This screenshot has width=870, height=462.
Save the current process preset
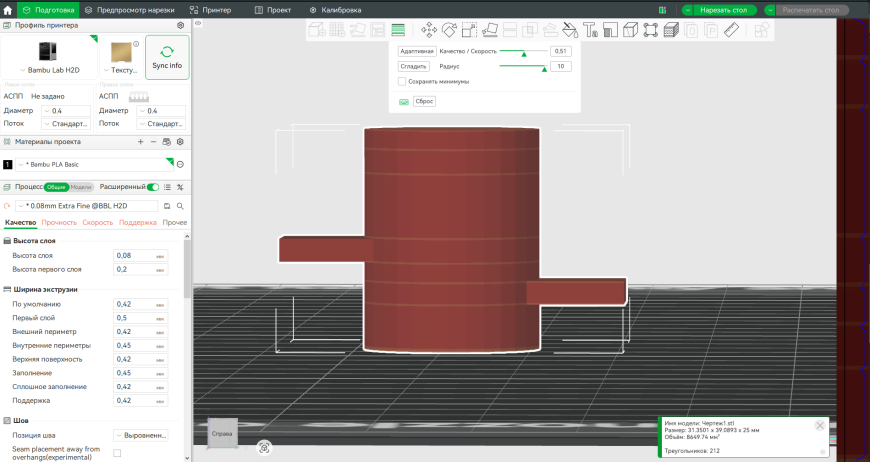click(167, 206)
